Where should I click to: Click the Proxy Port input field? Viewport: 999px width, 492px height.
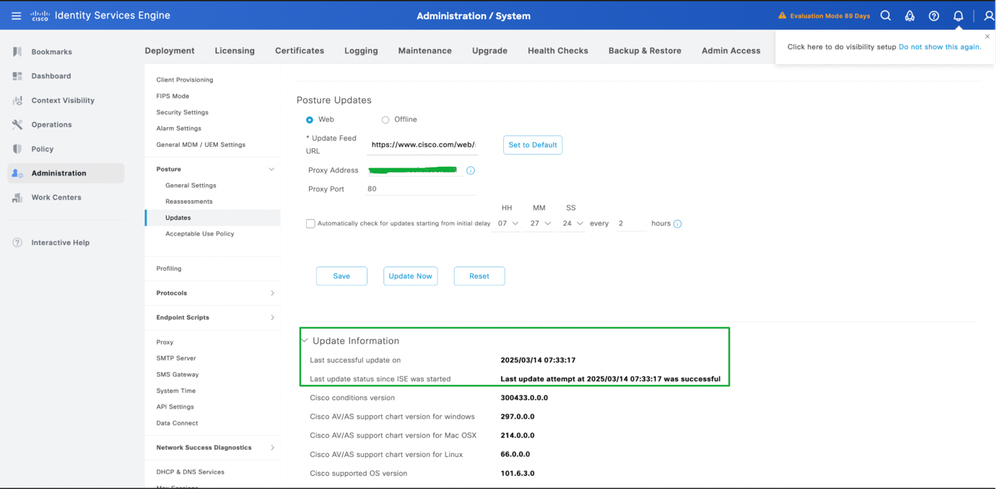point(422,189)
